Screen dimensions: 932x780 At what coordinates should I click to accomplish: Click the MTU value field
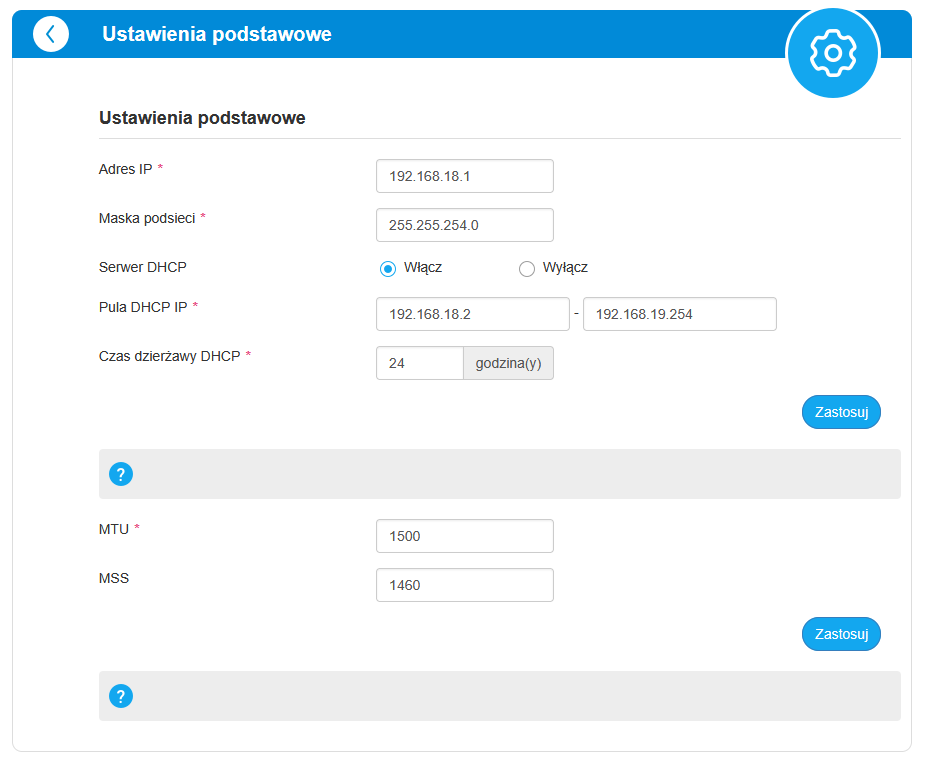click(x=464, y=536)
